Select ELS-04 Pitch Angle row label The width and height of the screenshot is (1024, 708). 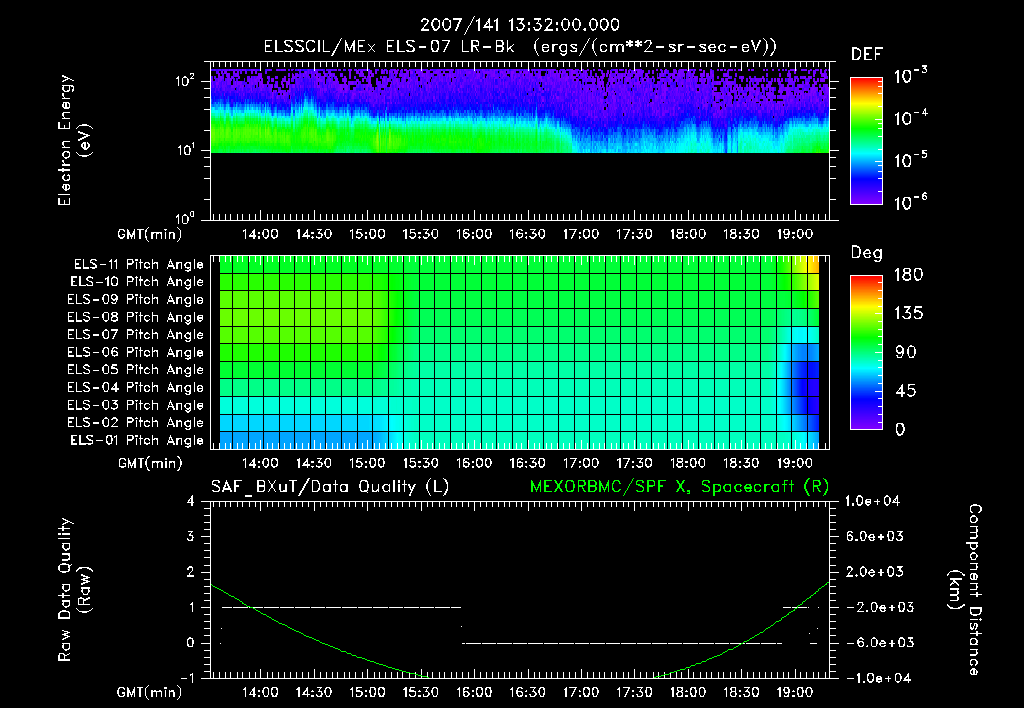coord(136,387)
